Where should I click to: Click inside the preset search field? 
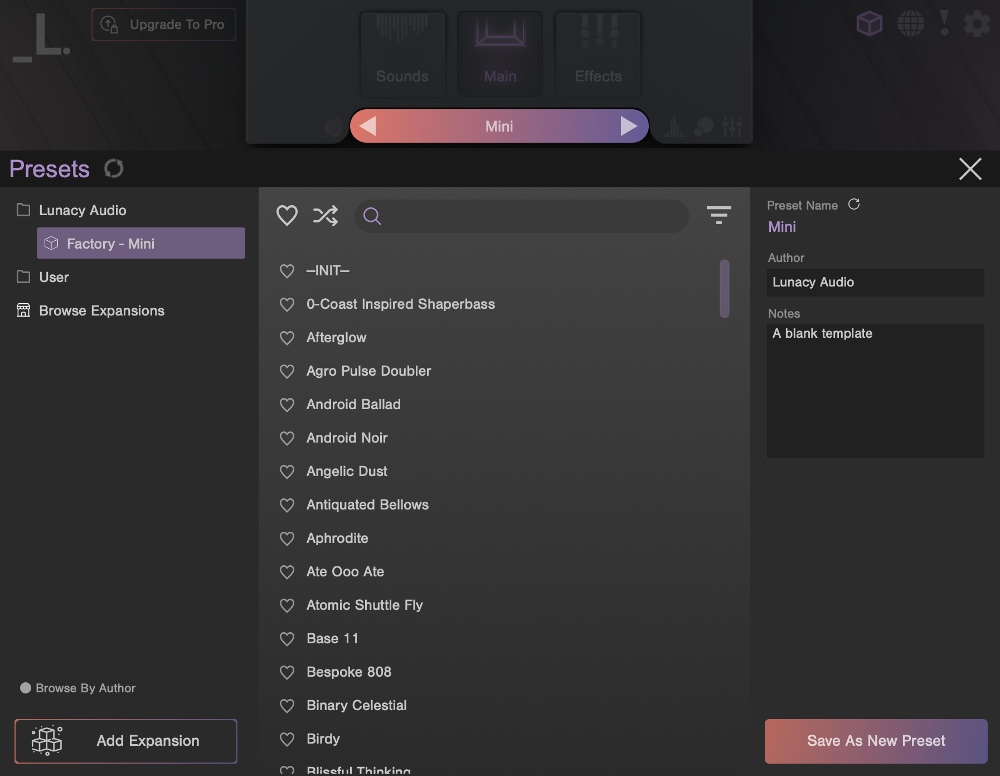(520, 215)
